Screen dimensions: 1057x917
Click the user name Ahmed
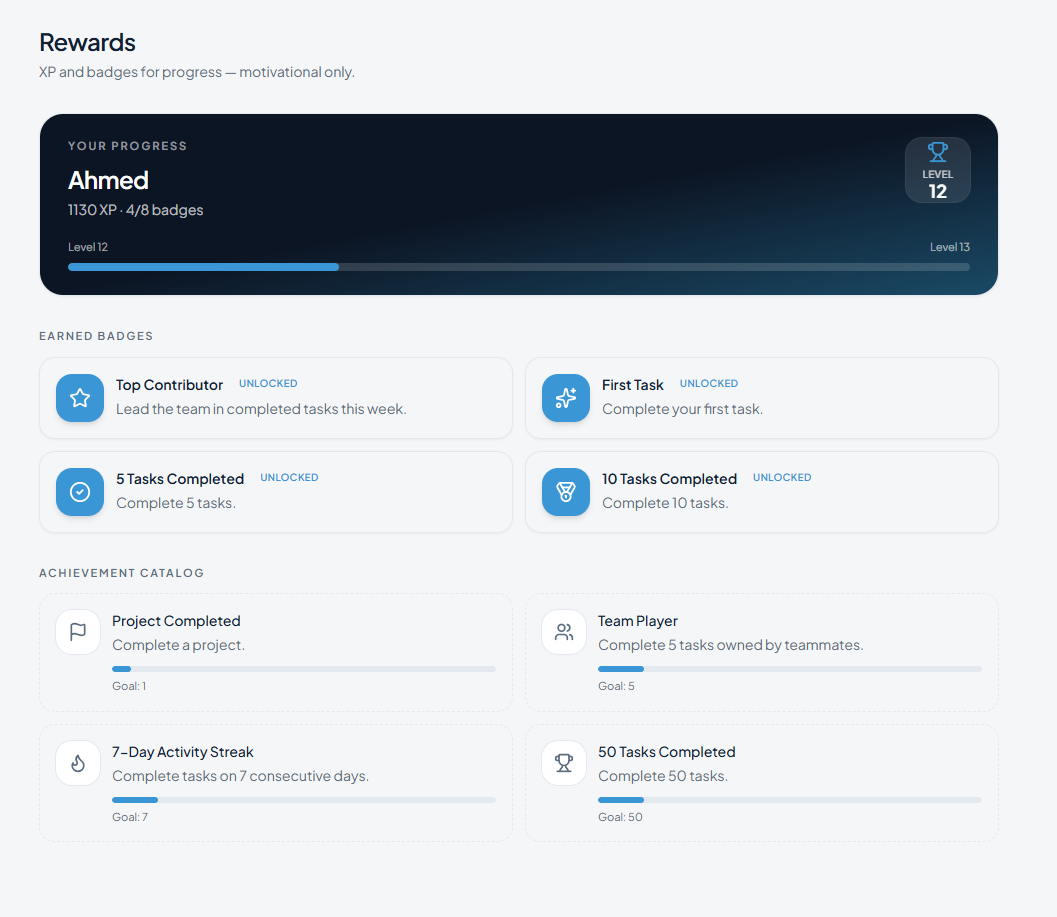click(109, 181)
